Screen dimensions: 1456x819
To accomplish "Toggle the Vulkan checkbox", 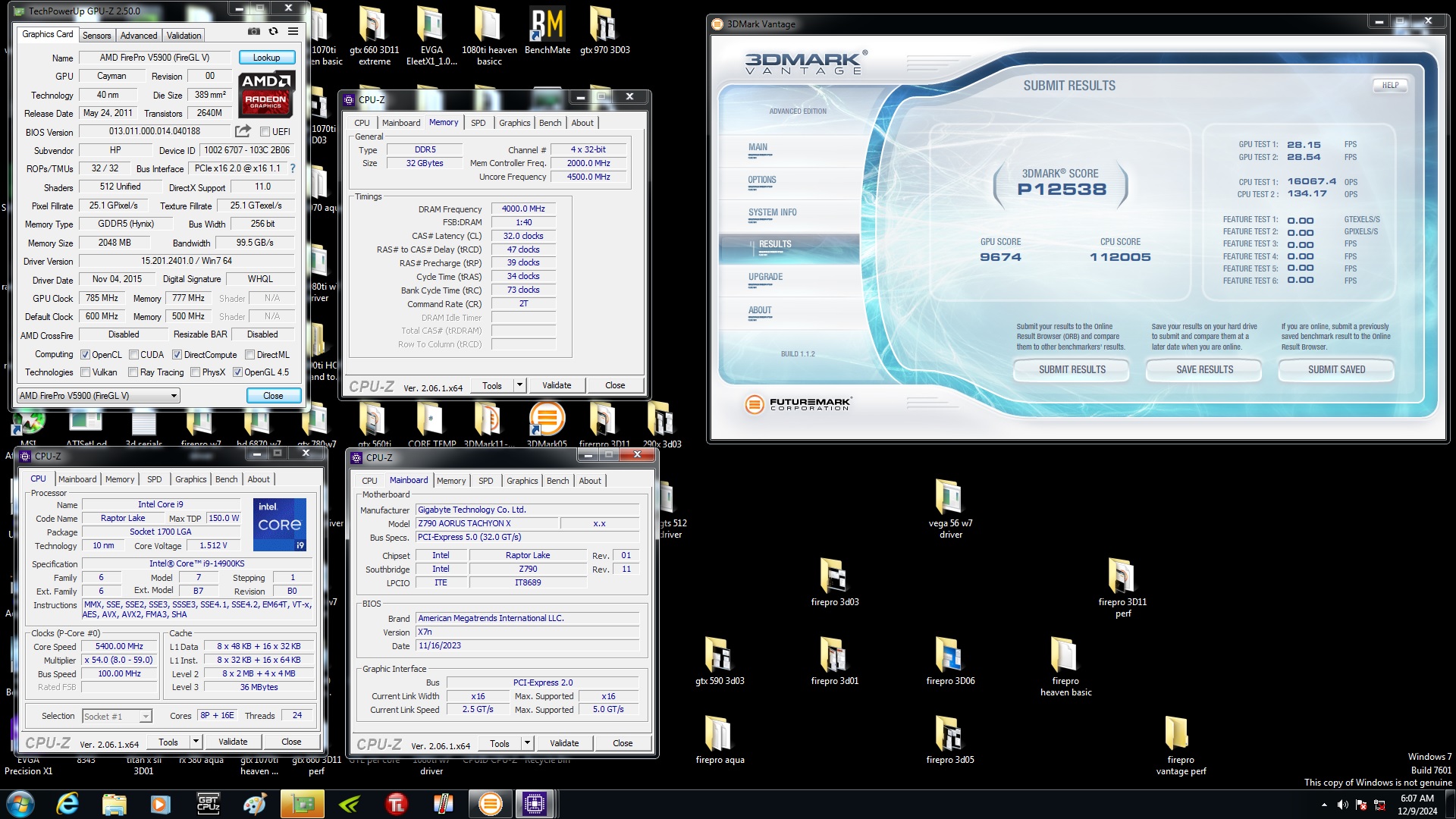I will [x=86, y=372].
